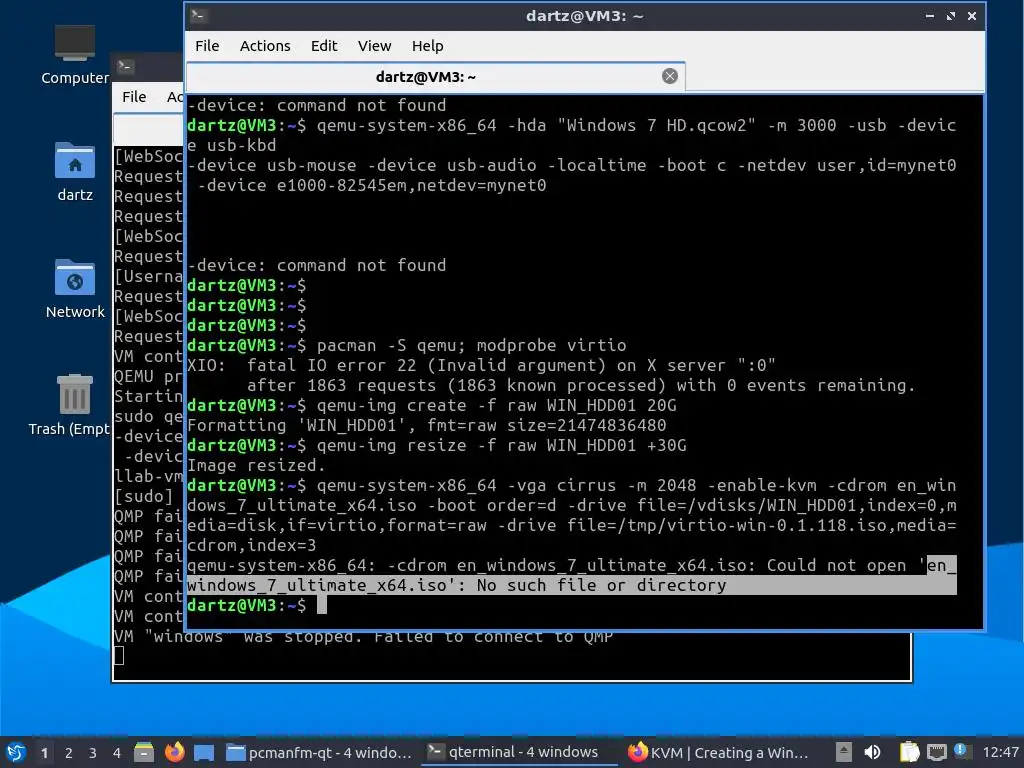Open the View menu
The height and width of the screenshot is (768, 1024).
coord(374,46)
